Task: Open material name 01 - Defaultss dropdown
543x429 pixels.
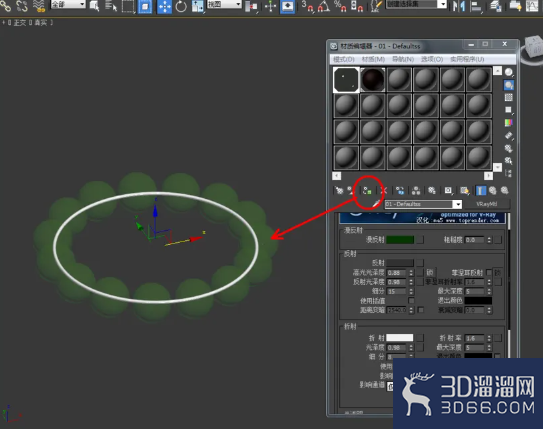Action: [x=458, y=204]
